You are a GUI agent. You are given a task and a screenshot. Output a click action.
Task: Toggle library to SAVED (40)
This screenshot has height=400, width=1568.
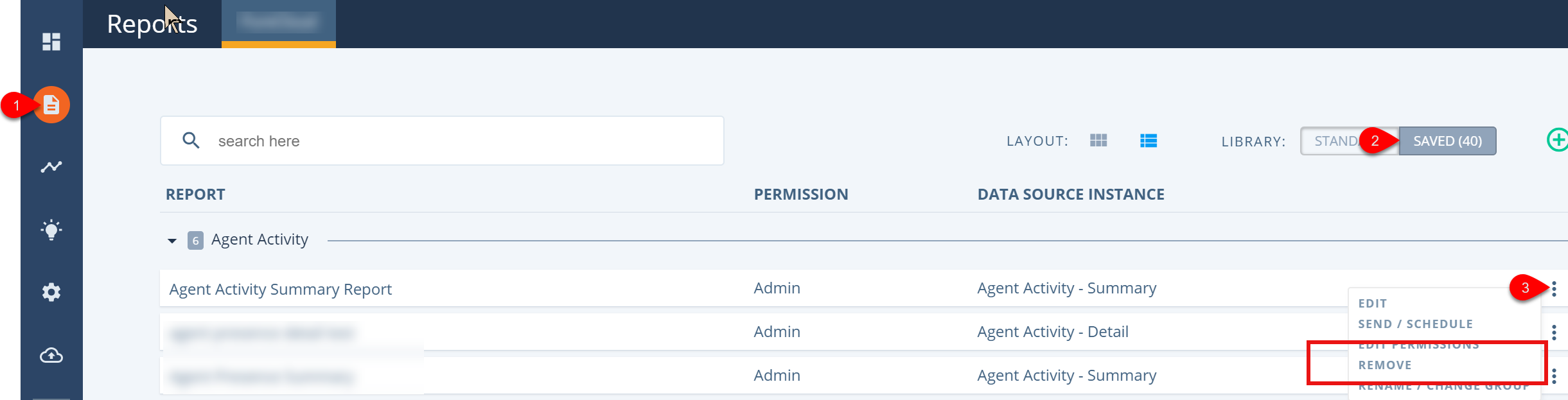pyautogui.click(x=1447, y=141)
